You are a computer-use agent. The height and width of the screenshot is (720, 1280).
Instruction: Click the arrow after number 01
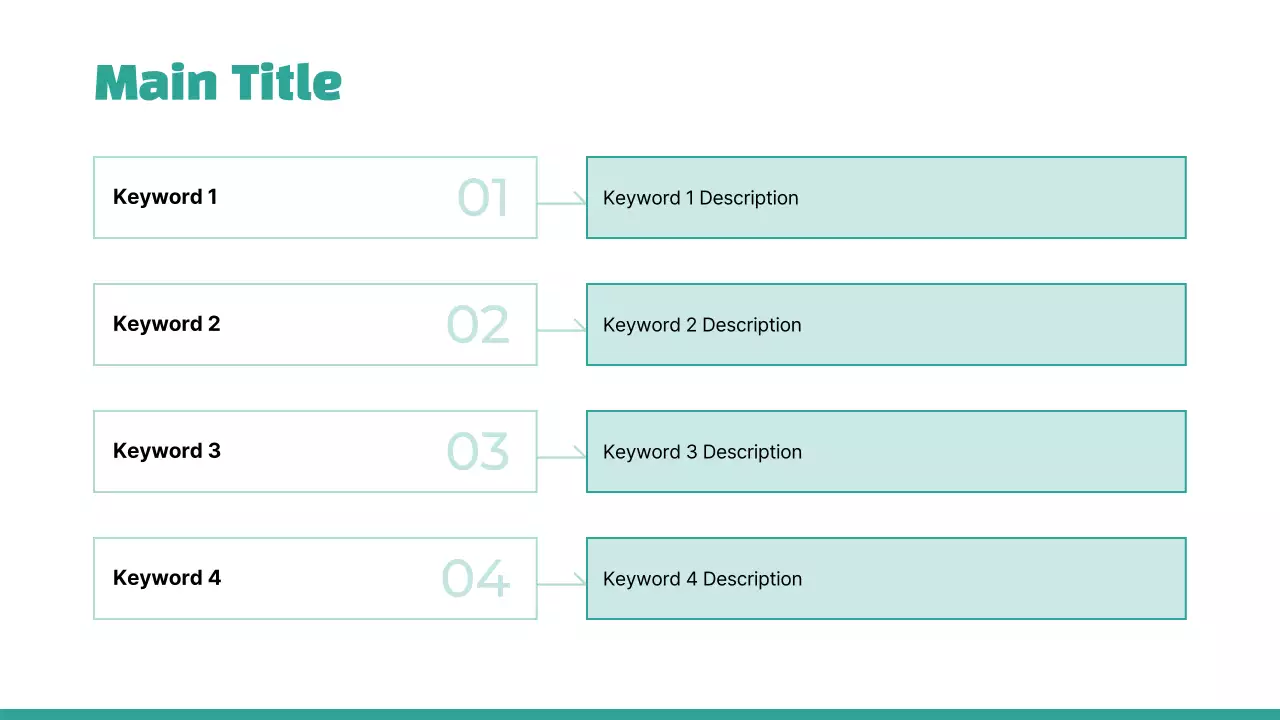562,203
